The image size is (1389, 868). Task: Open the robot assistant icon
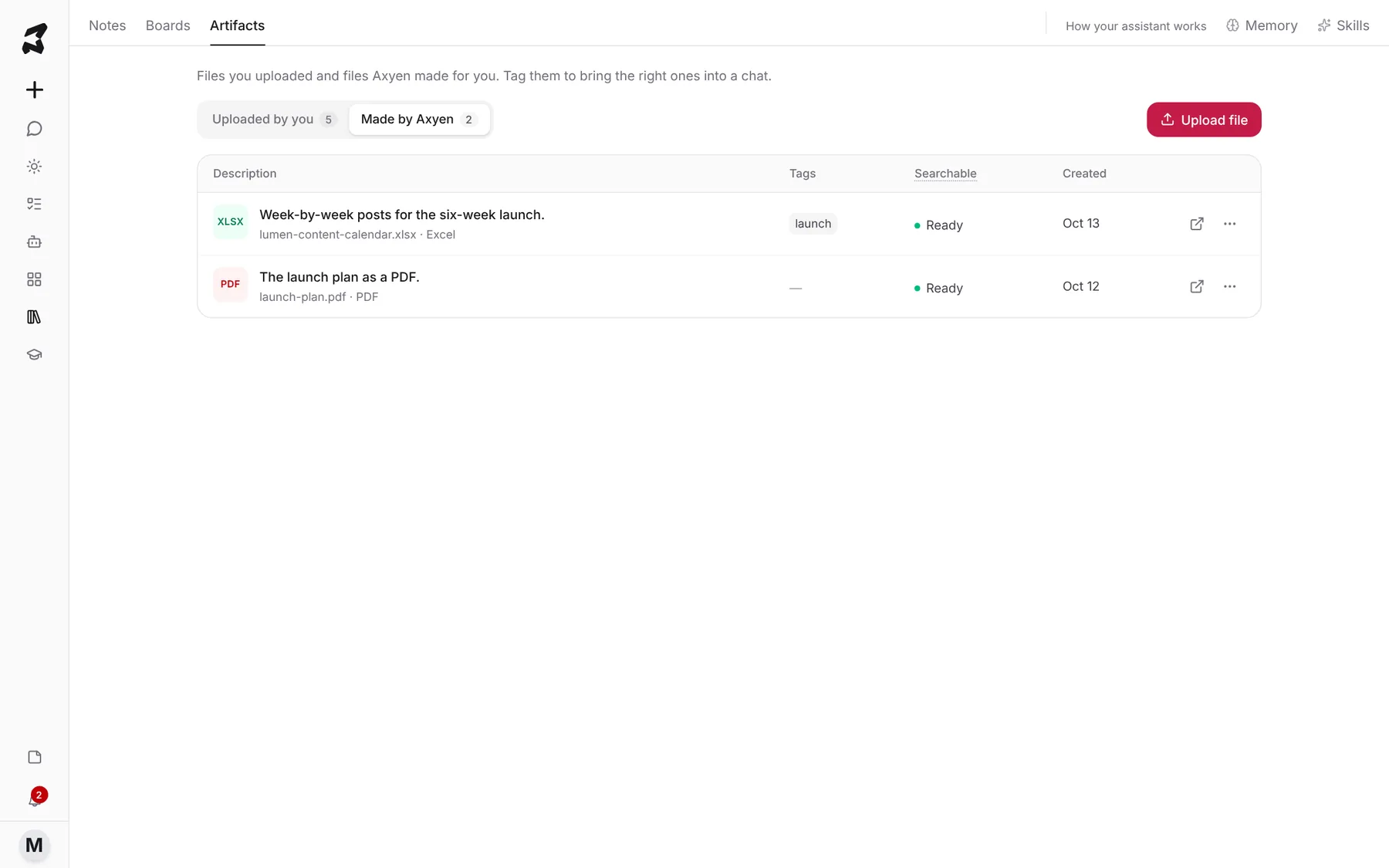(34, 241)
